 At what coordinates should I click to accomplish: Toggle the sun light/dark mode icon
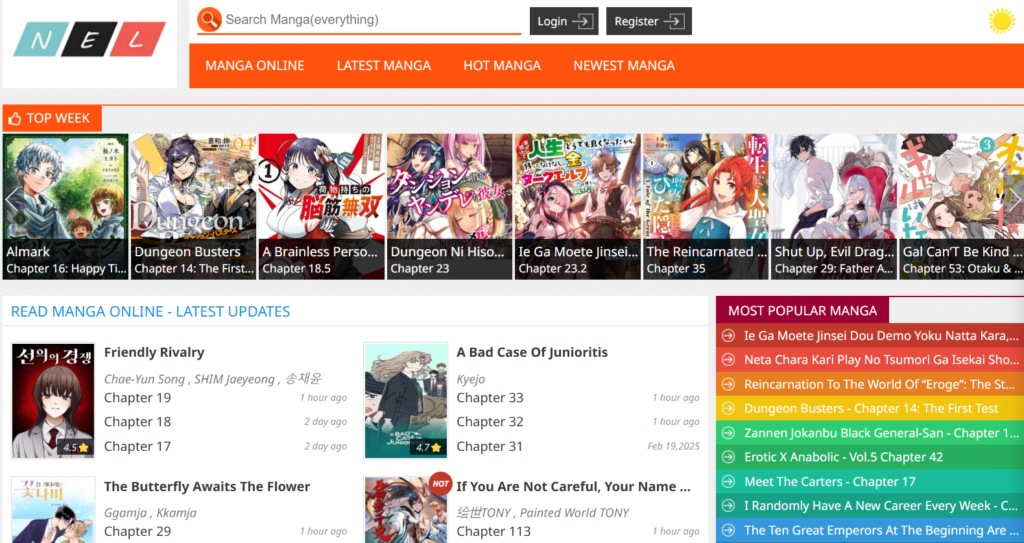[1001, 20]
